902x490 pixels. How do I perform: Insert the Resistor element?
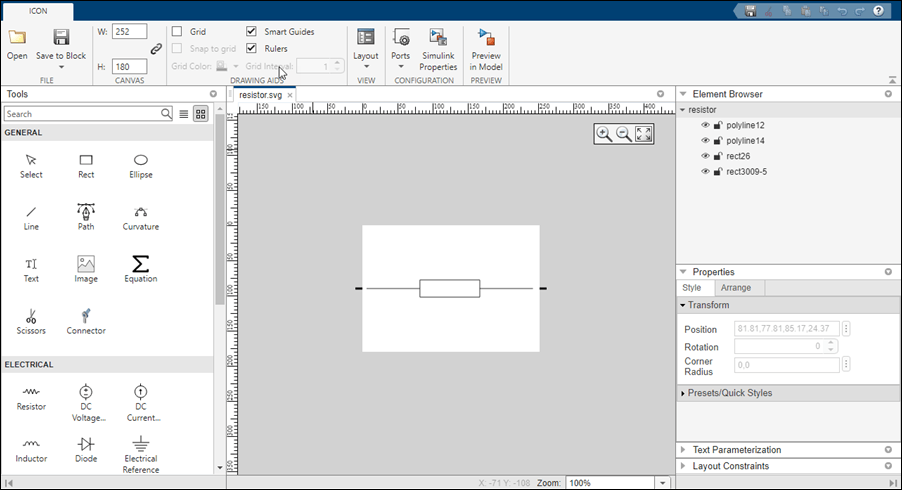tap(31, 398)
